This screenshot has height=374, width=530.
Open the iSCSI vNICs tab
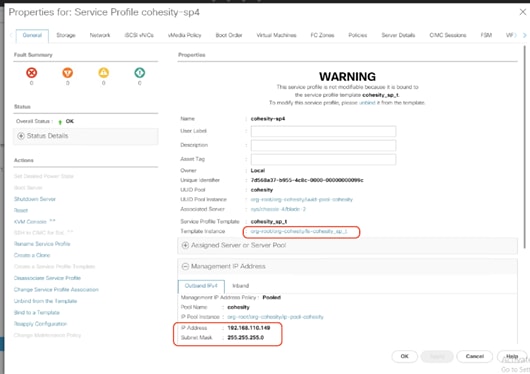coord(139,35)
